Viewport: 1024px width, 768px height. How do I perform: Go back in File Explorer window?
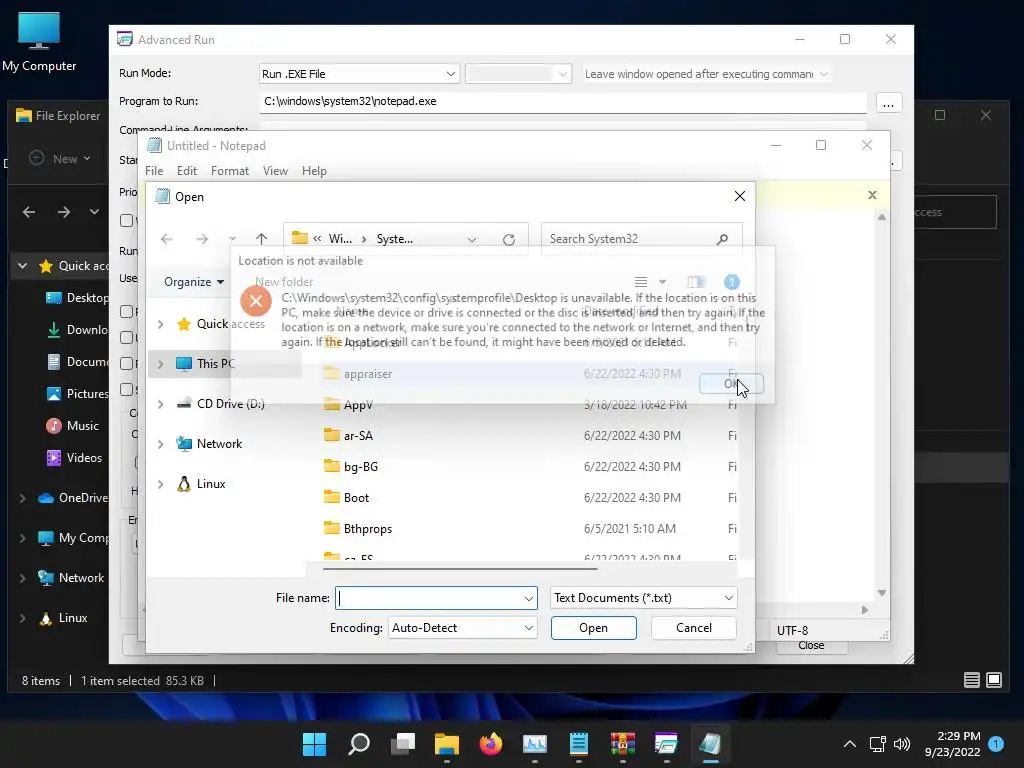point(29,212)
